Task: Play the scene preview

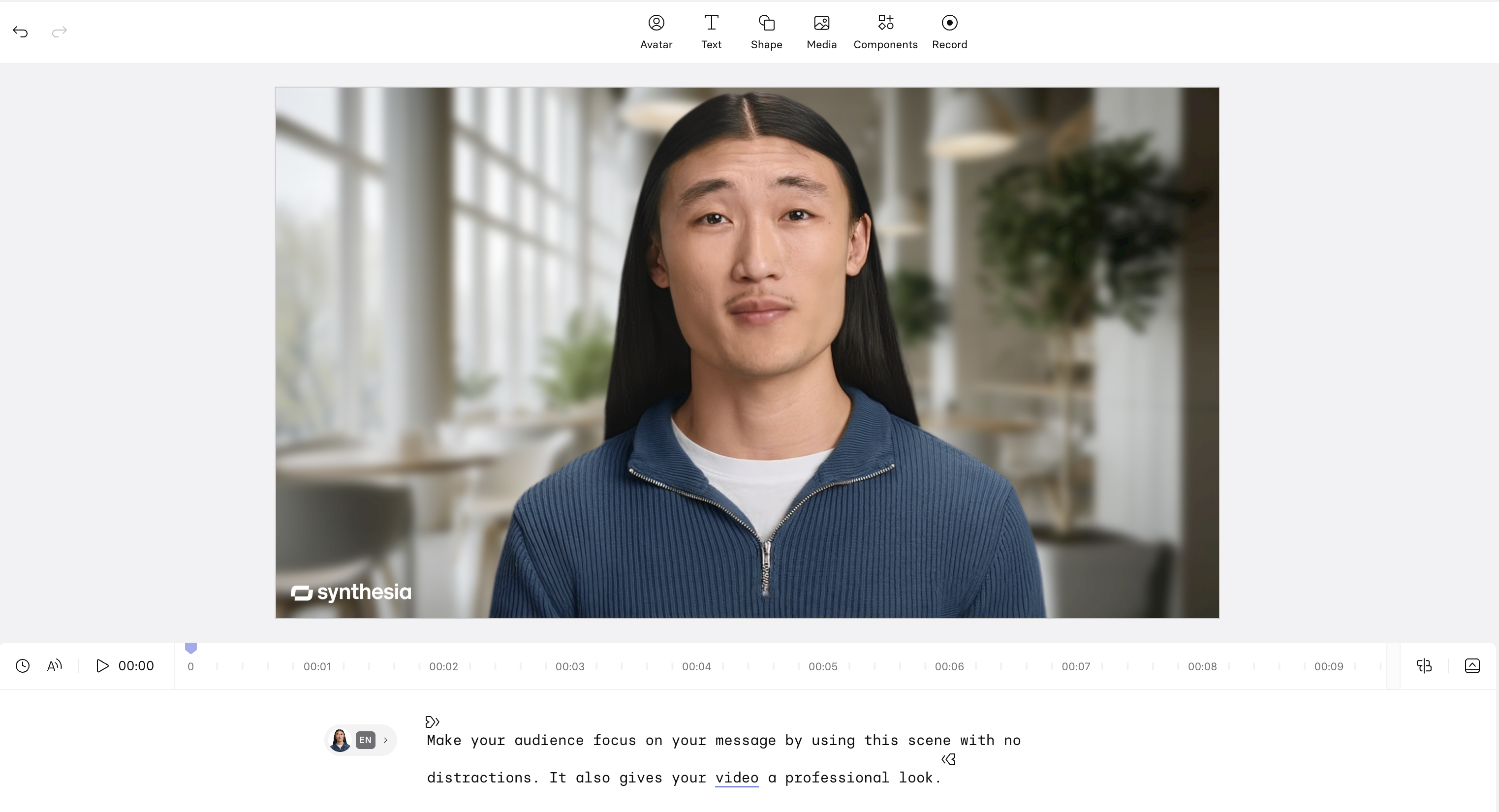Action: pos(102,666)
